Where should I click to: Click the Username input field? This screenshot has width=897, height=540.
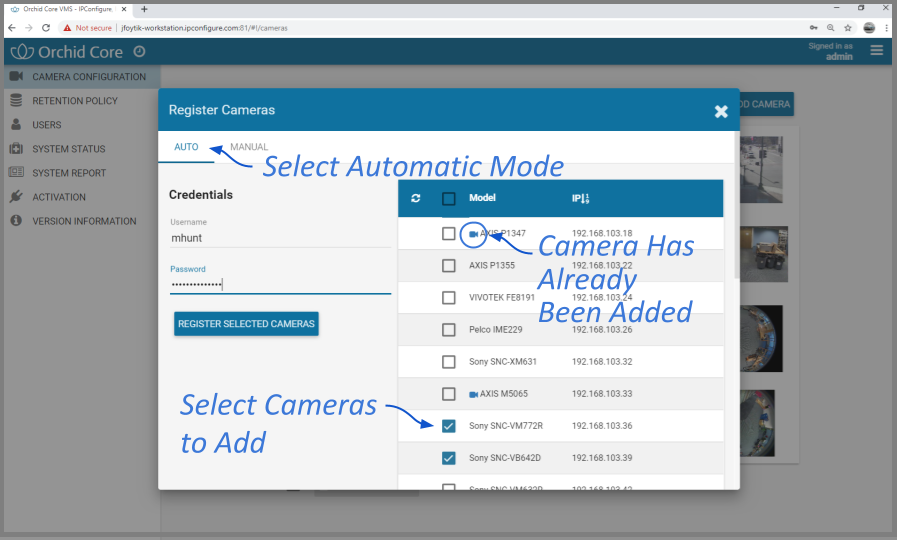pos(280,239)
